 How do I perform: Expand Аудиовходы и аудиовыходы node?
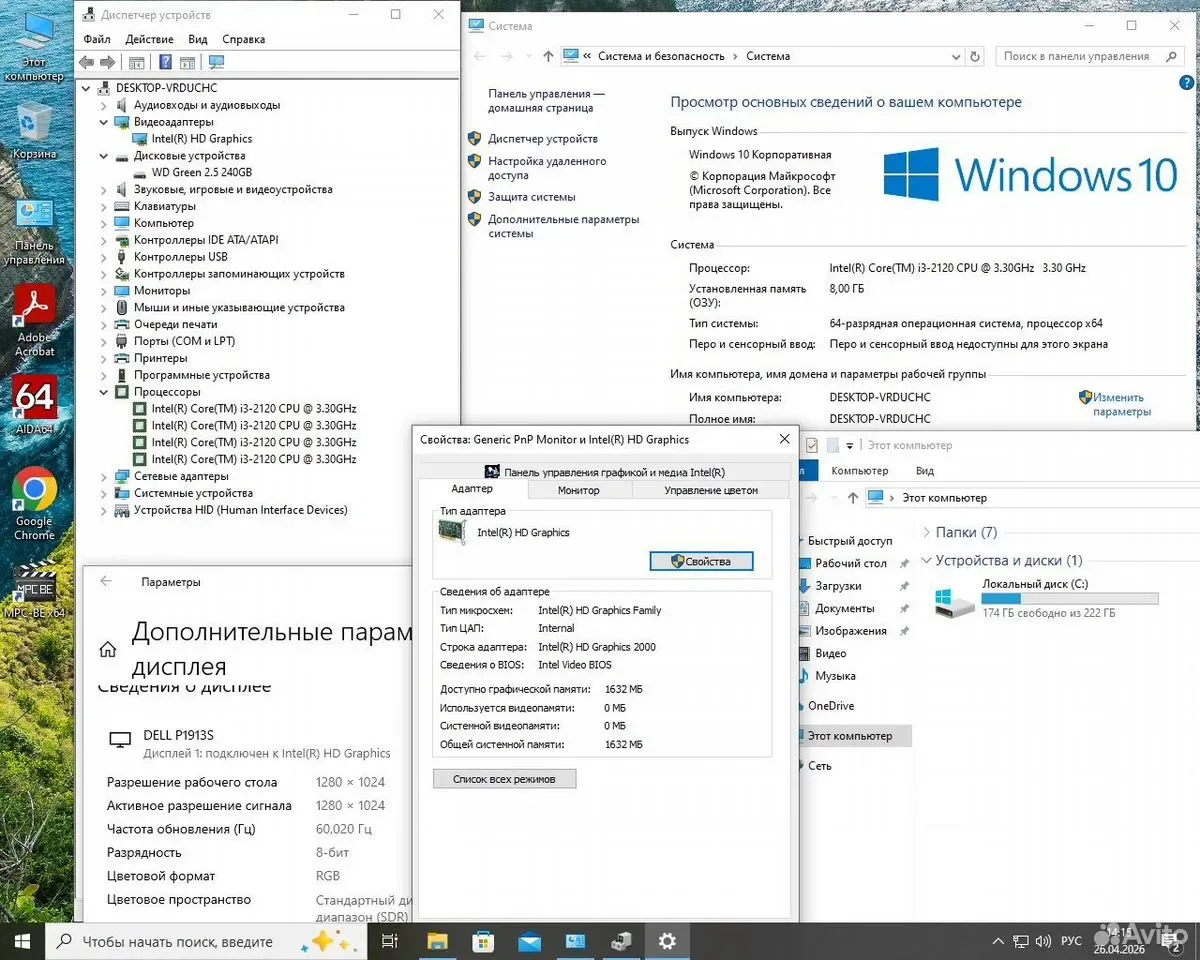(103, 105)
